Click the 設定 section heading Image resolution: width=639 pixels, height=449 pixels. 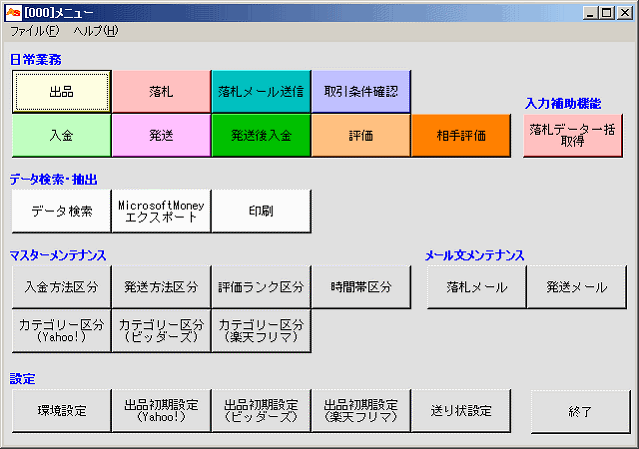point(22,379)
